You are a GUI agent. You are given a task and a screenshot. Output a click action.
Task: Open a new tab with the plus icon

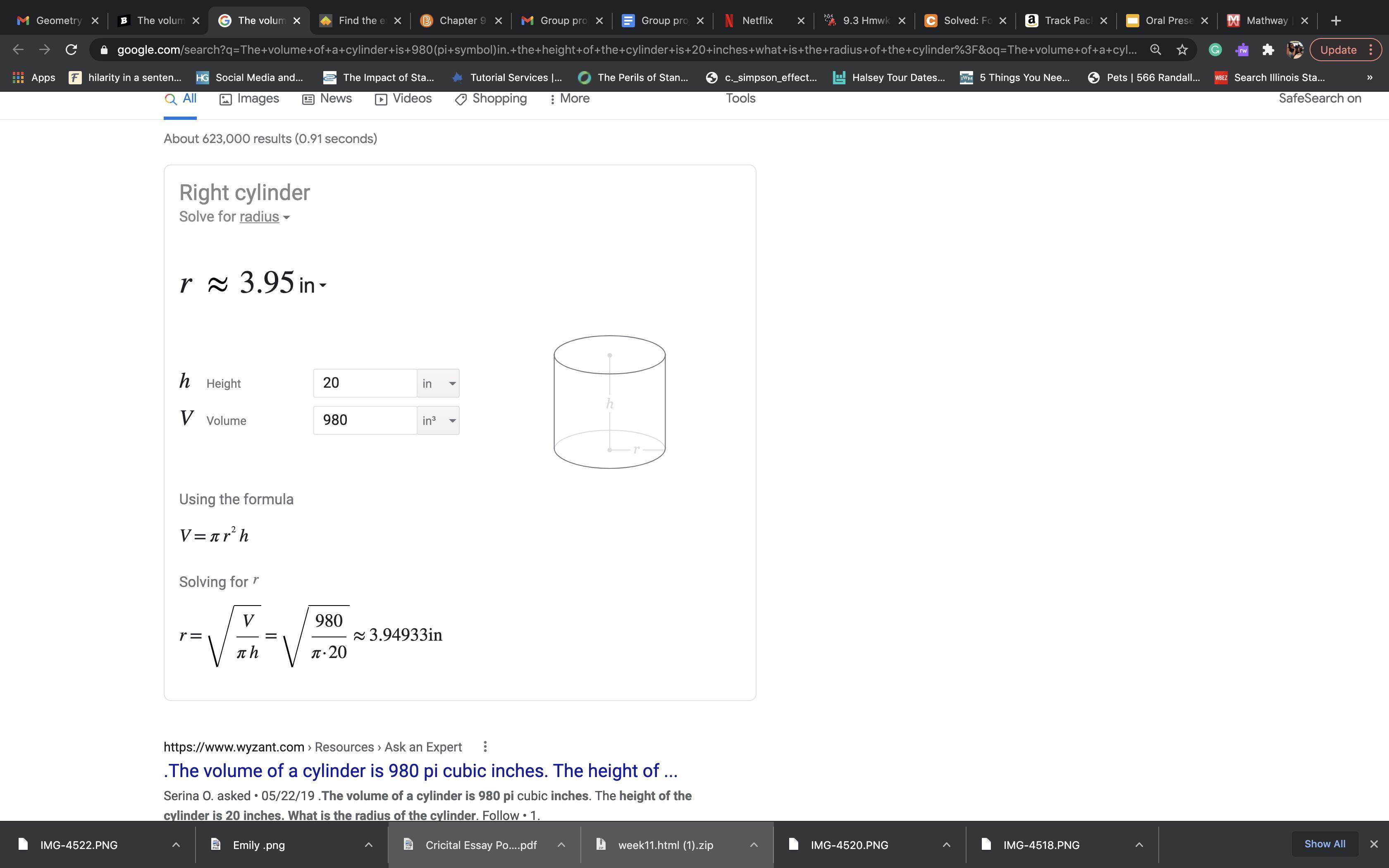tap(1336, 21)
